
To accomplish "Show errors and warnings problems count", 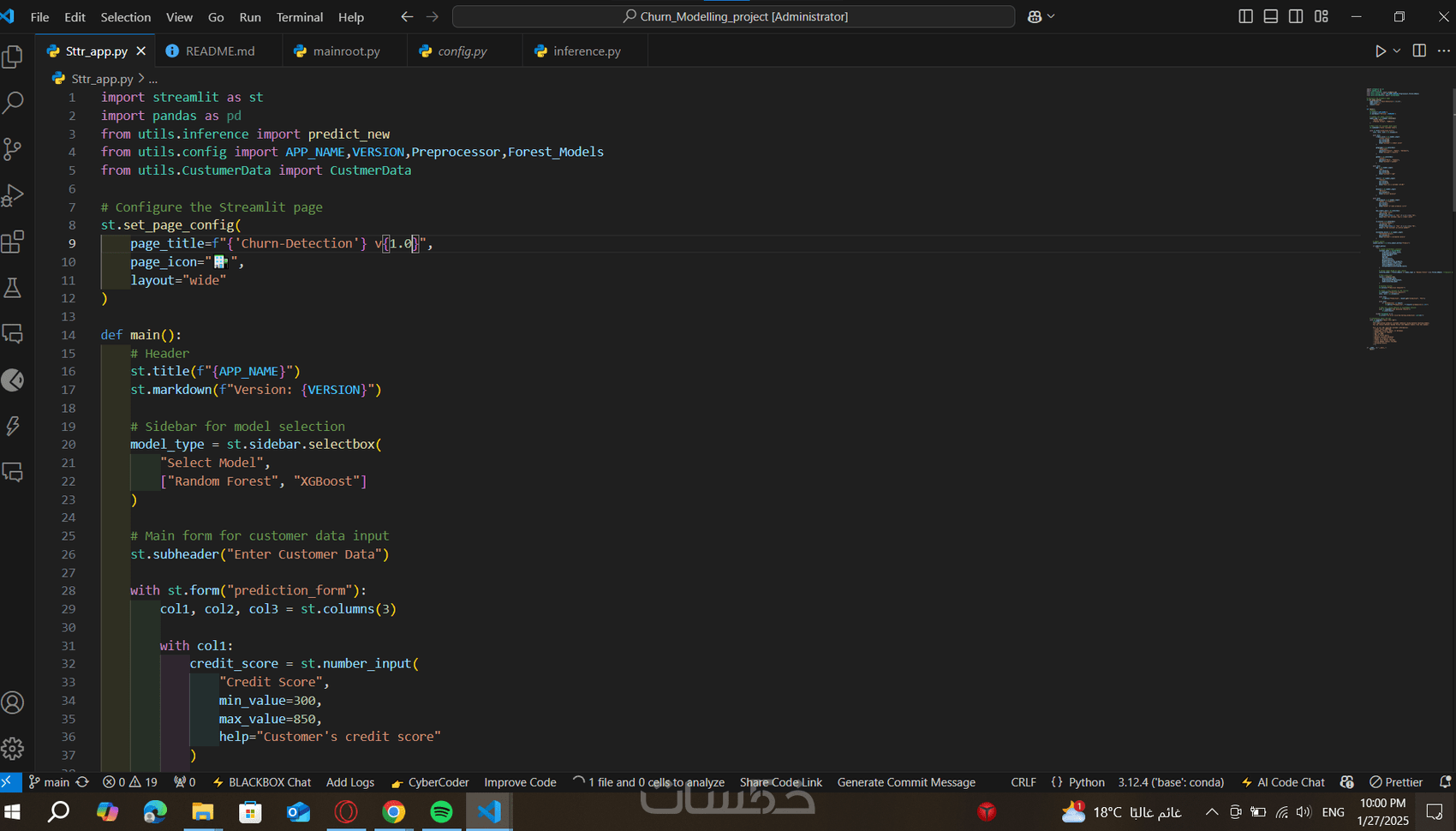I will (x=130, y=782).
